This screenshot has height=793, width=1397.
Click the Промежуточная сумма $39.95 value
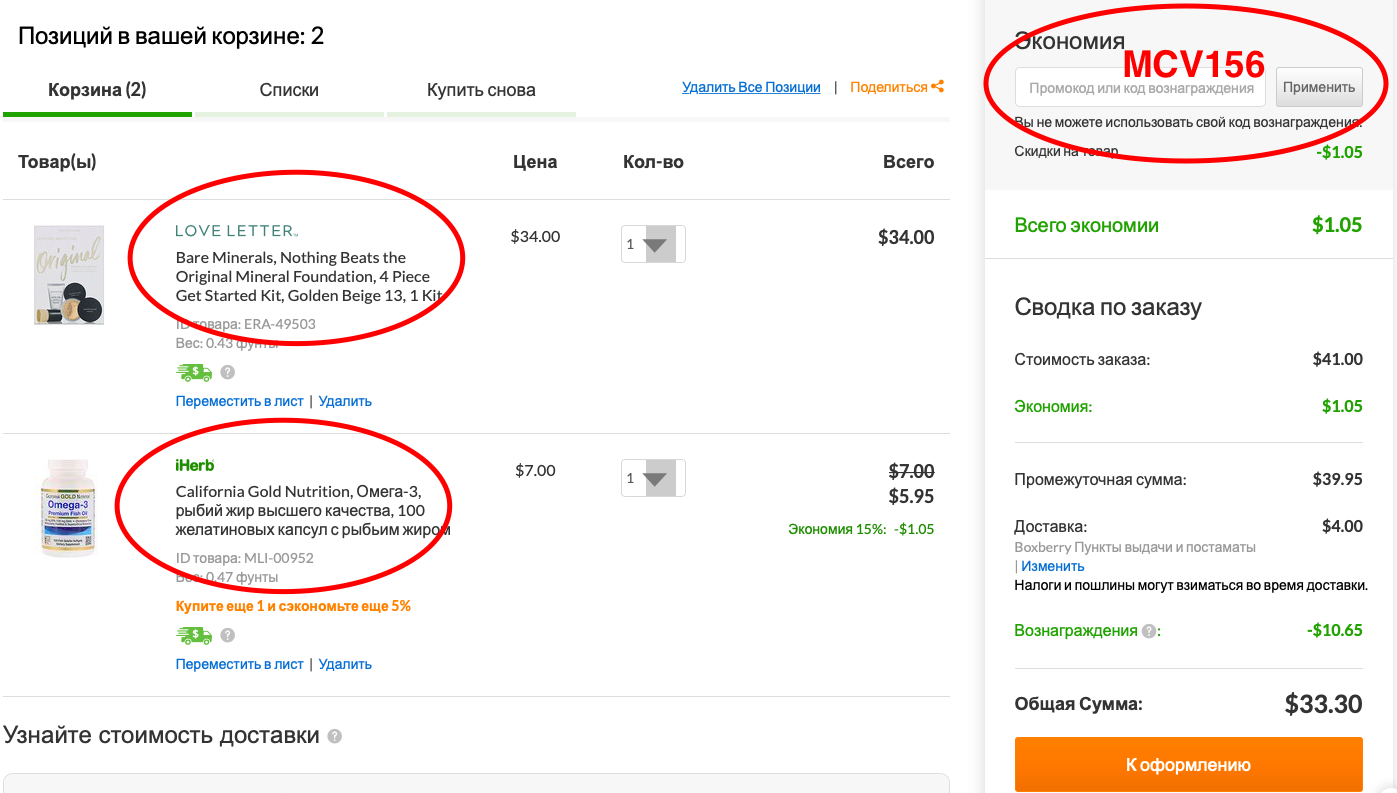click(x=1338, y=479)
